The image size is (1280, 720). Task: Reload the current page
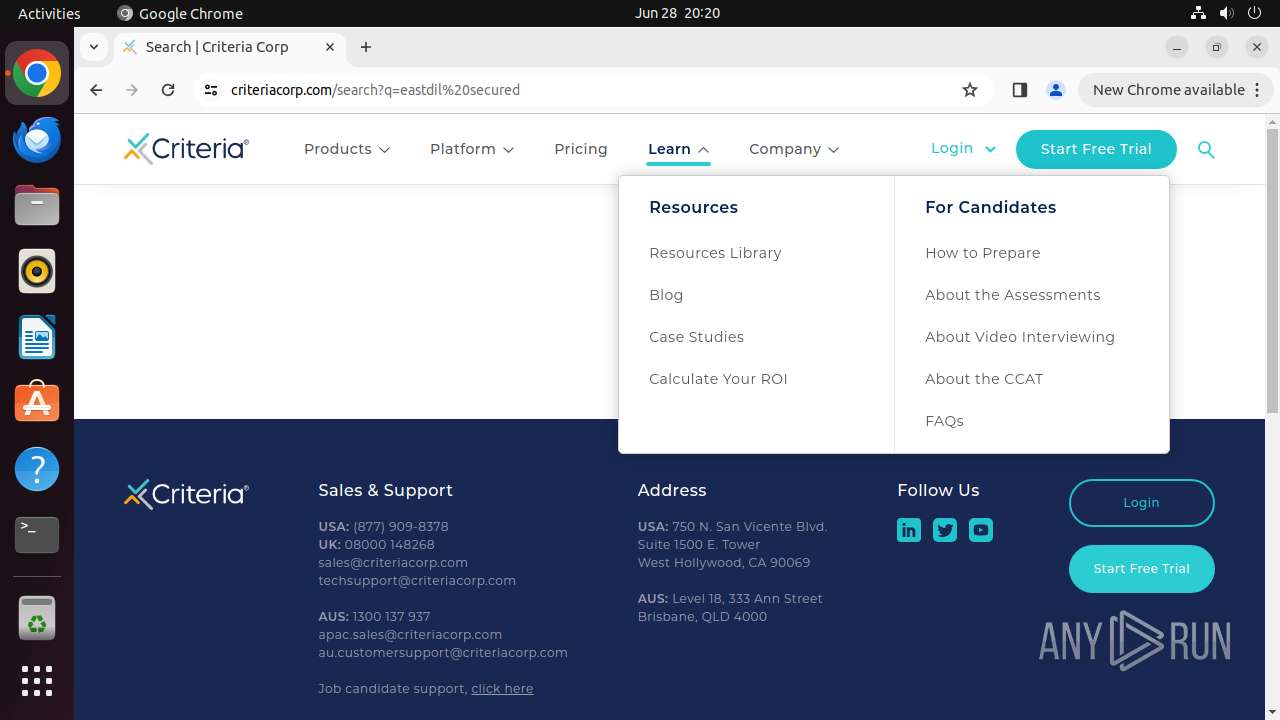point(168,90)
